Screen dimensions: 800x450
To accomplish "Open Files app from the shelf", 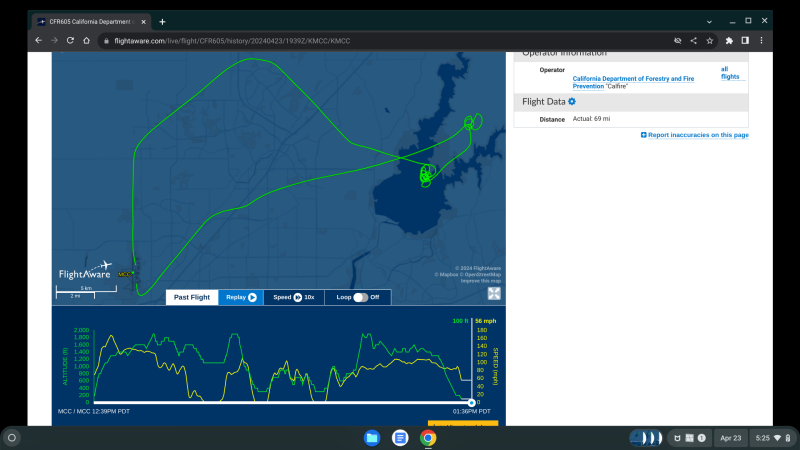I will coord(372,438).
